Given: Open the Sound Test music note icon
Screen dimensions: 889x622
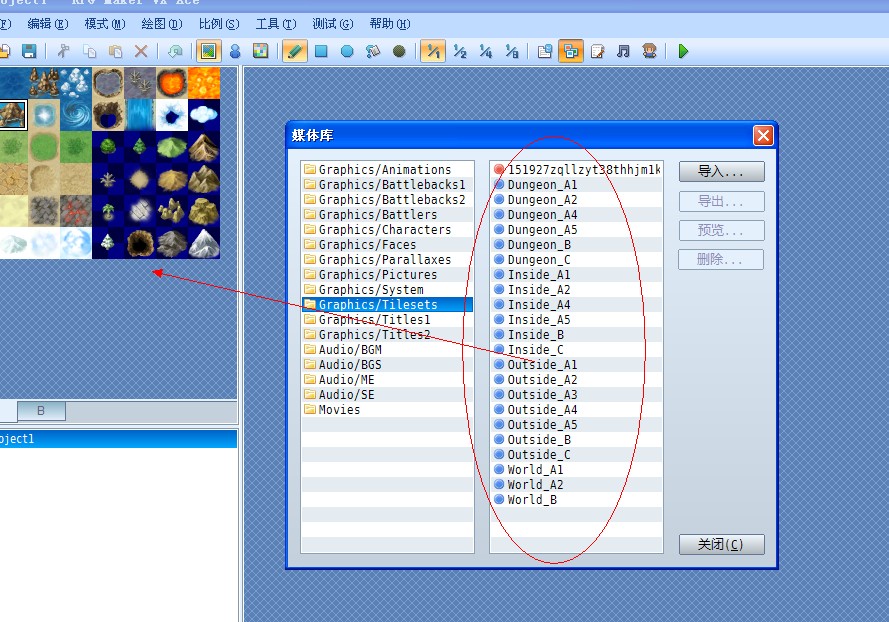Looking at the screenshot, I should point(623,52).
